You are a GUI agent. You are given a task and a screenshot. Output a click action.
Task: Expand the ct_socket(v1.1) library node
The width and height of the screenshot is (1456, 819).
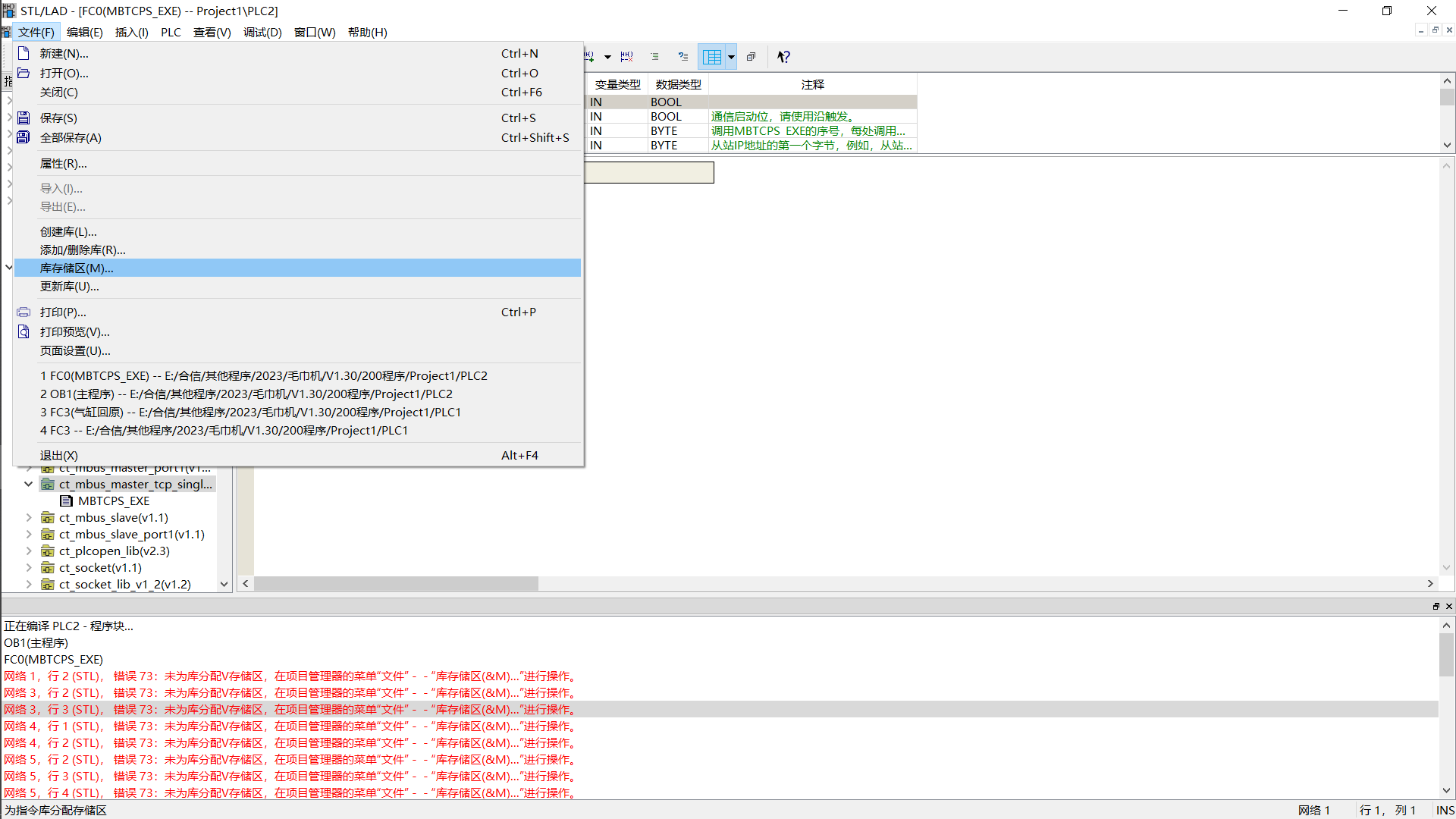pos(29,568)
